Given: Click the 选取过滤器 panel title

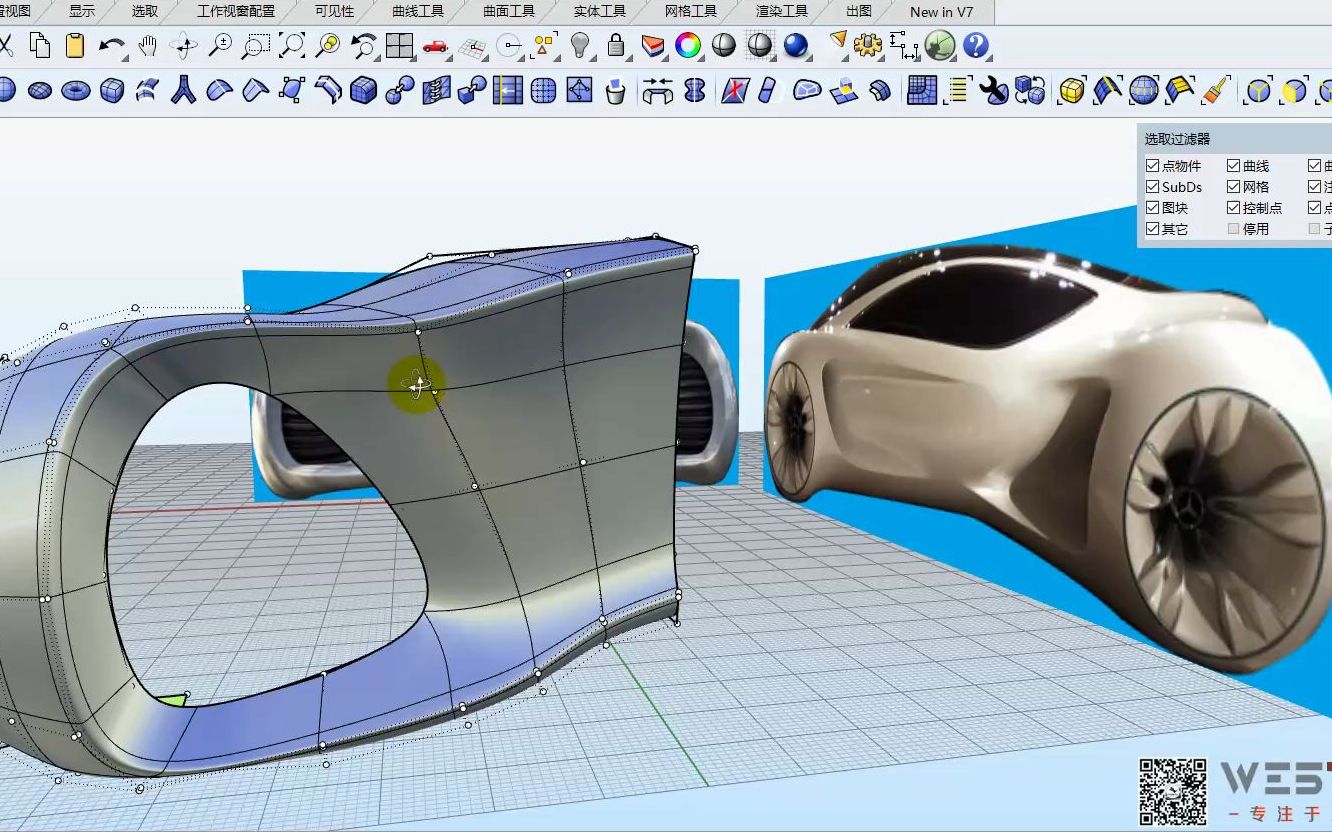Looking at the screenshot, I should coord(1178,139).
